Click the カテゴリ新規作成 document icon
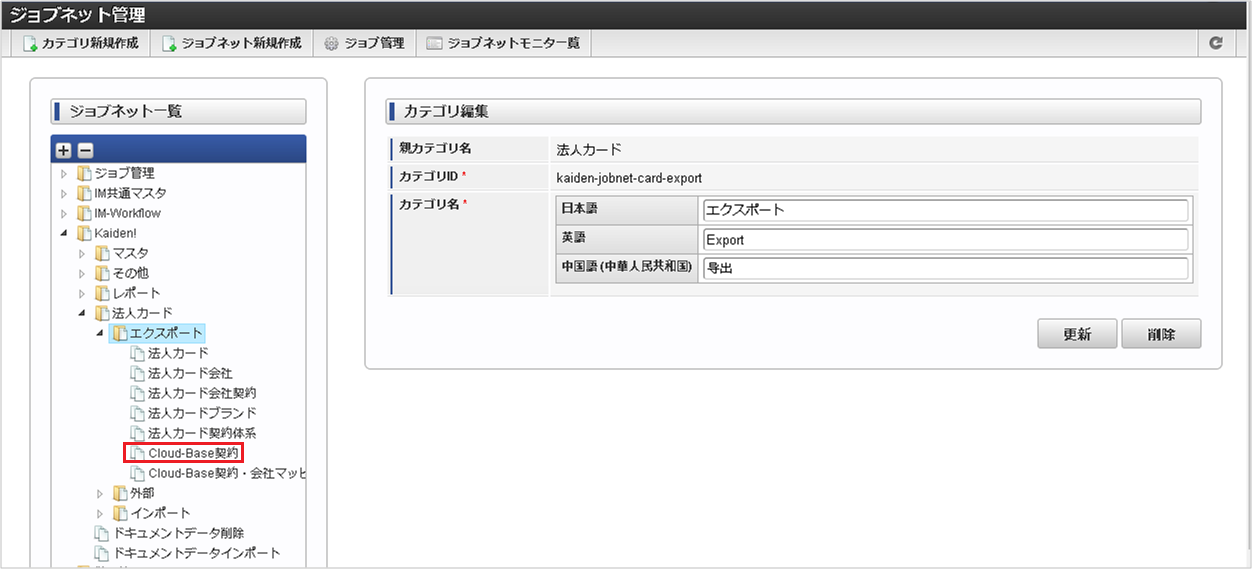The image size is (1252, 569). click(x=30, y=44)
